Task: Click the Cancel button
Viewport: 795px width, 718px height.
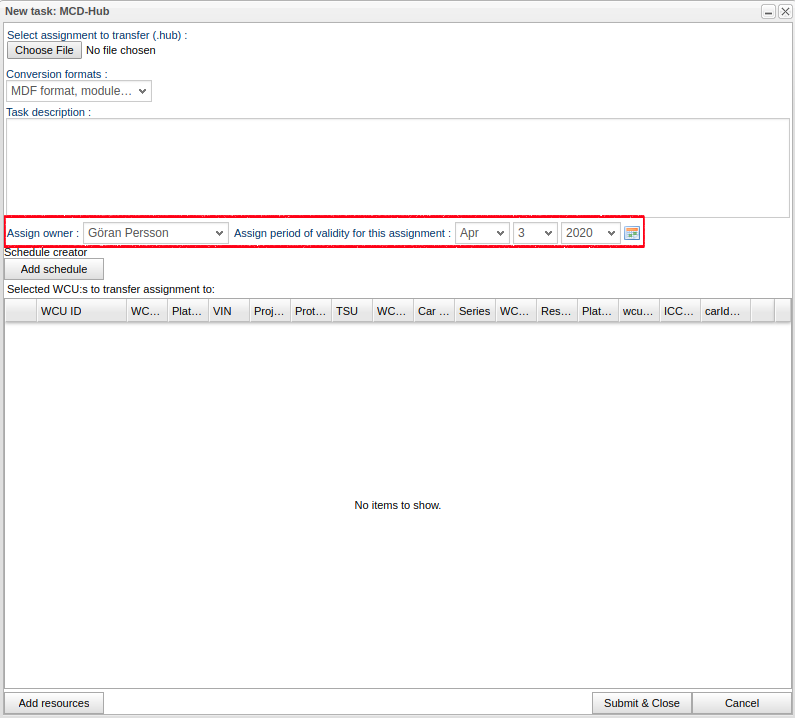Action: click(741, 703)
